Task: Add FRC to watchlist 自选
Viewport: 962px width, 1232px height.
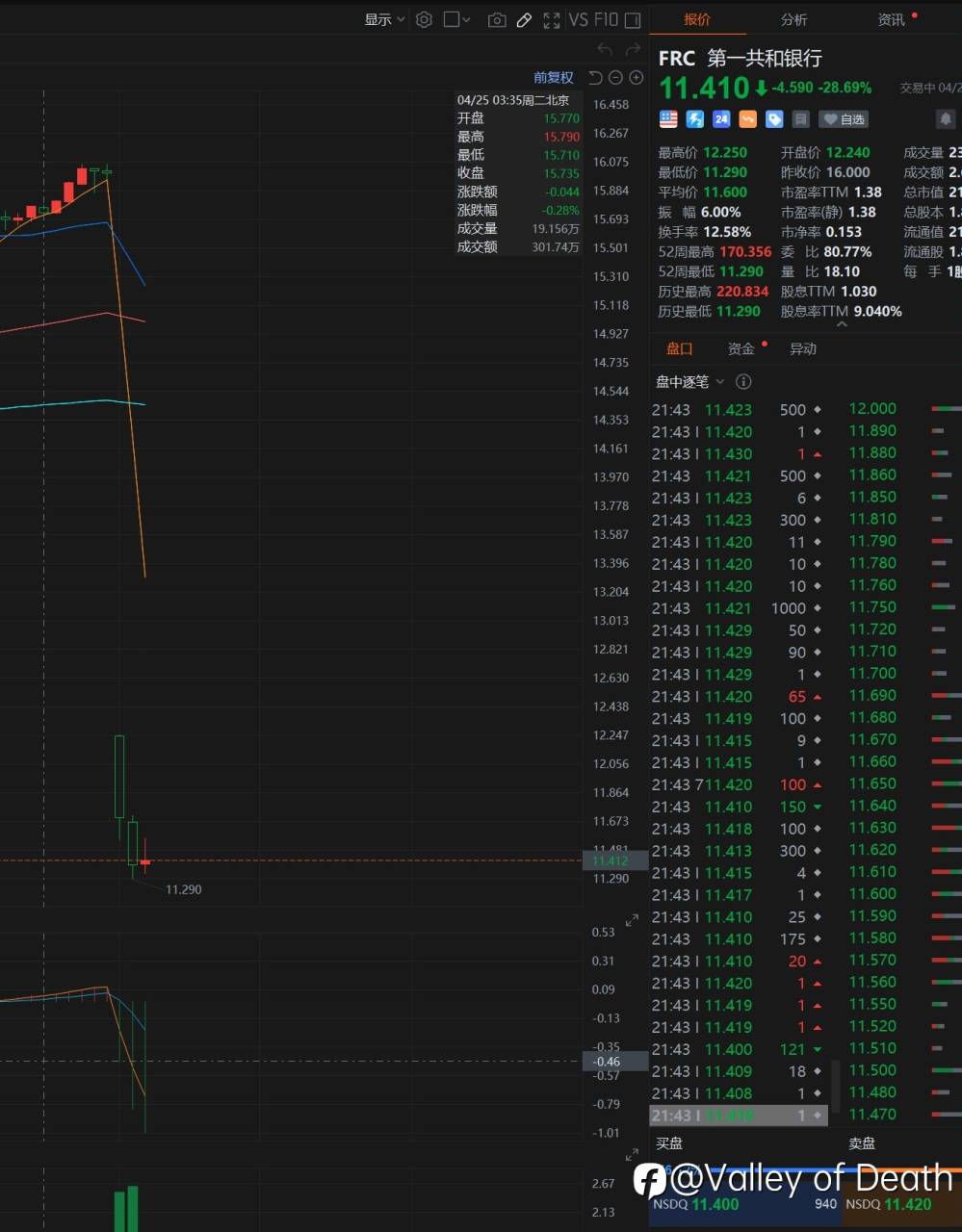Action: click(x=844, y=119)
